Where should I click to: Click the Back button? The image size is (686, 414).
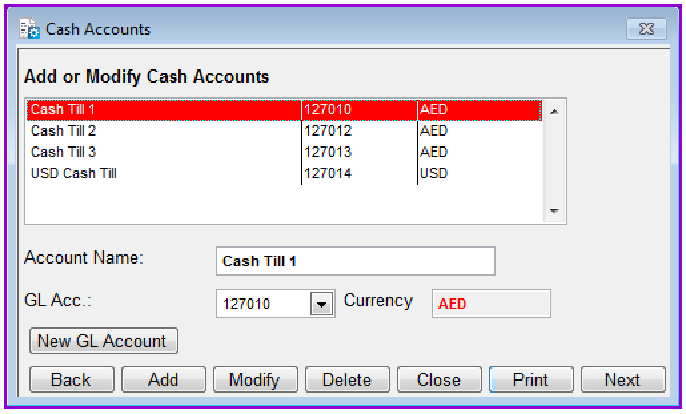click(x=72, y=380)
